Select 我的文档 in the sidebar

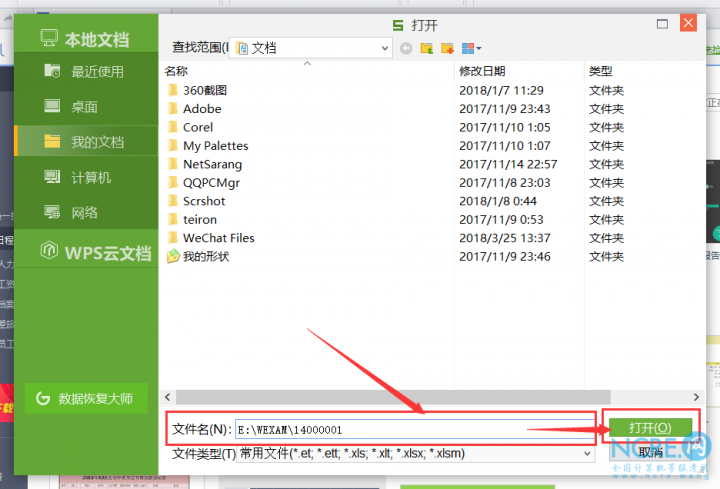coord(86,141)
